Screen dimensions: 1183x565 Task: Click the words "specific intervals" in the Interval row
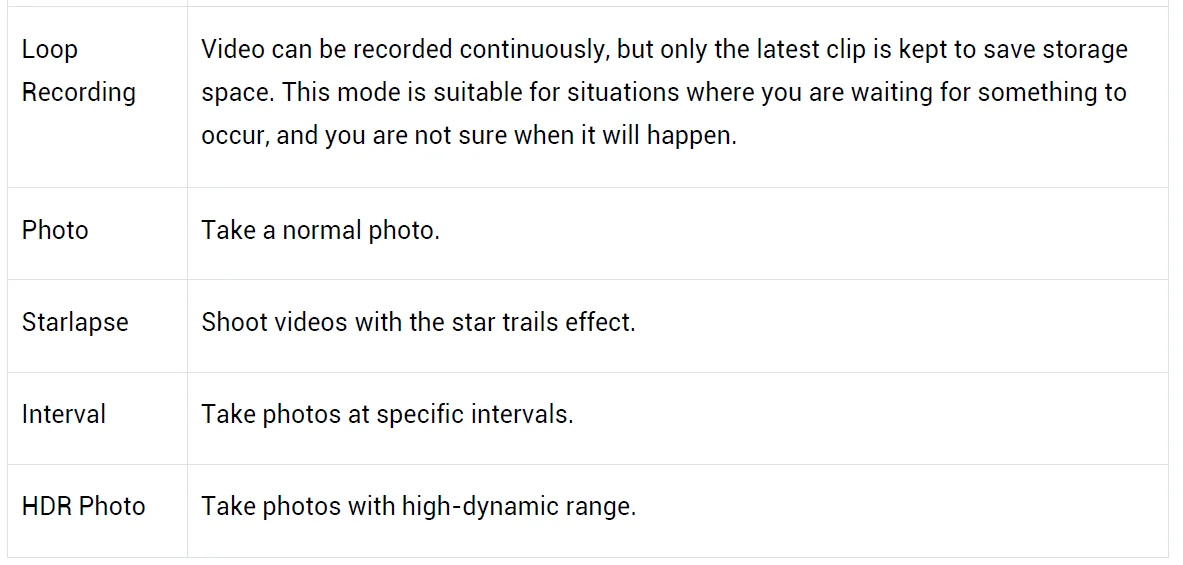[475, 414]
